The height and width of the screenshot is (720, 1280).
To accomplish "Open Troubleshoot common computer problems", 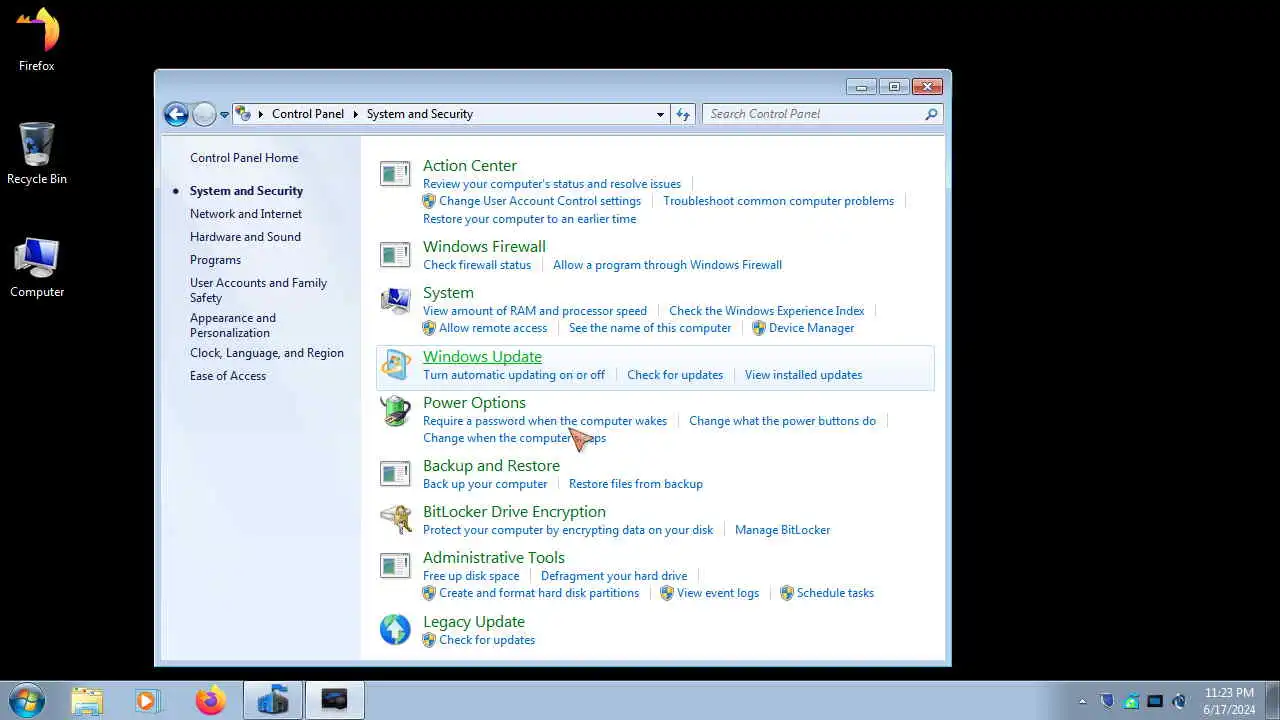I will click(x=778, y=201).
